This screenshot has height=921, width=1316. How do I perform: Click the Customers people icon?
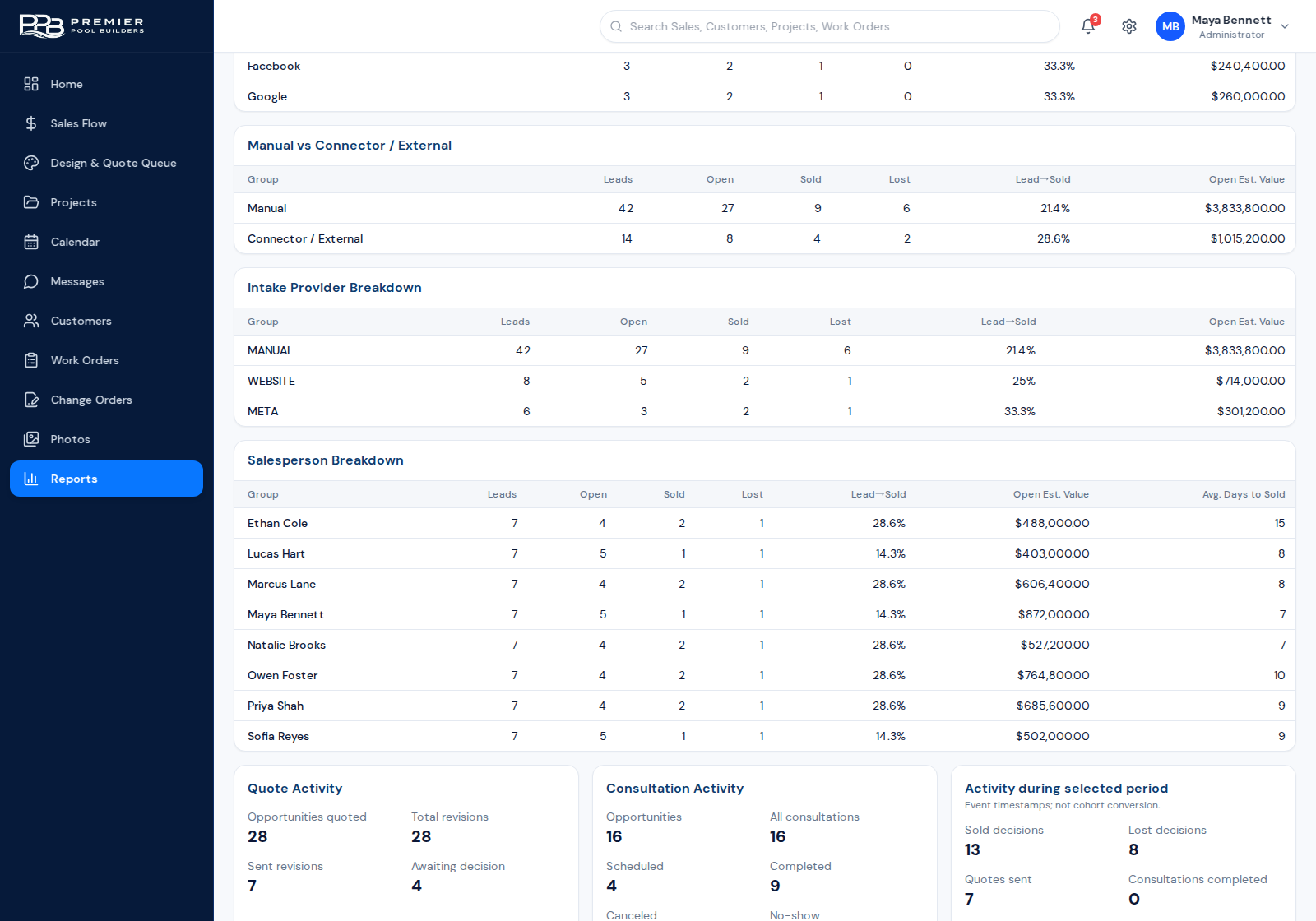(x=31, y=321)
